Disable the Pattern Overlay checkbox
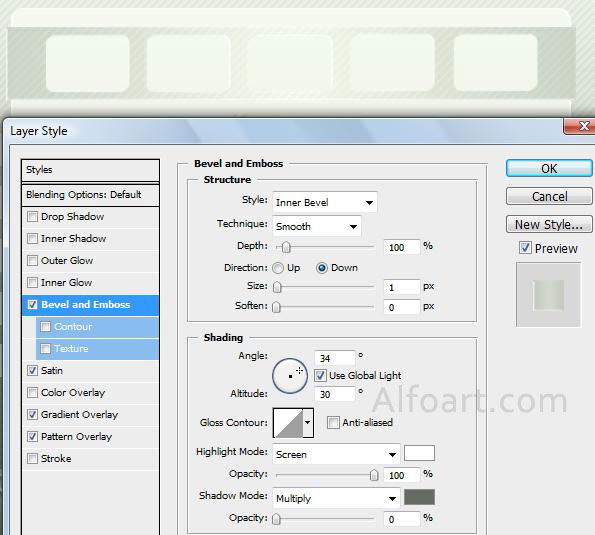Image resolution: width=595 pixels, height=535 pixels. click(33, 437)
